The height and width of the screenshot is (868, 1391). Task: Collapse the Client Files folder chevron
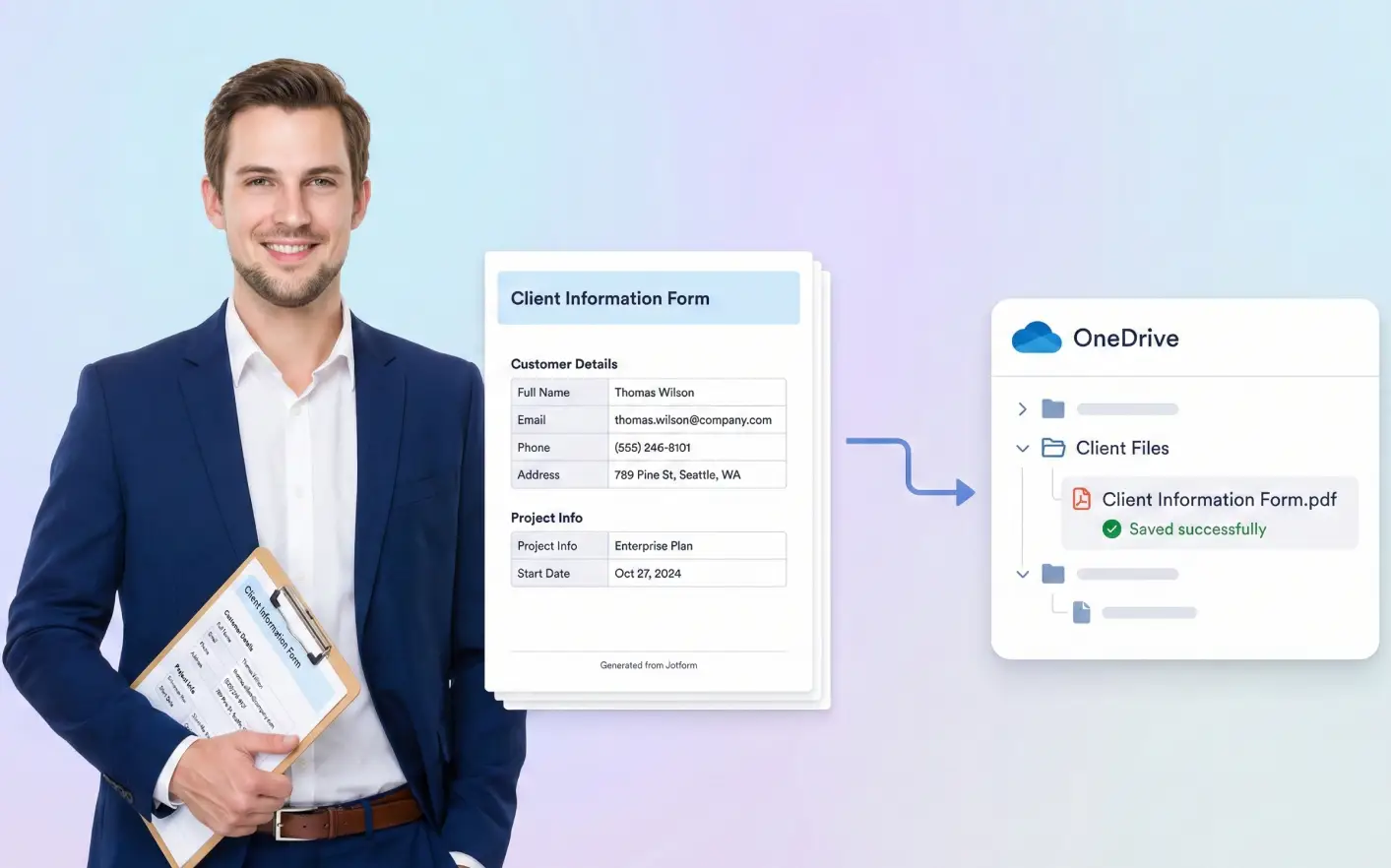pyautogui.click(x=1023, y=447)
